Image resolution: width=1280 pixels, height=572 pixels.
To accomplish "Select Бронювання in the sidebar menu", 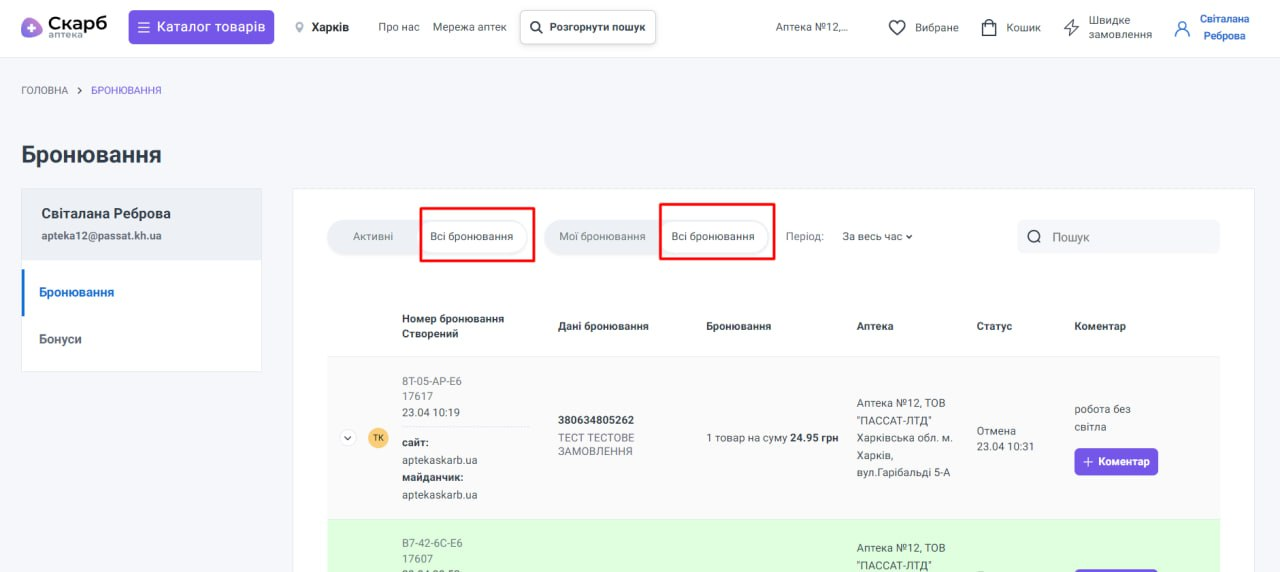I will (77, 292).
